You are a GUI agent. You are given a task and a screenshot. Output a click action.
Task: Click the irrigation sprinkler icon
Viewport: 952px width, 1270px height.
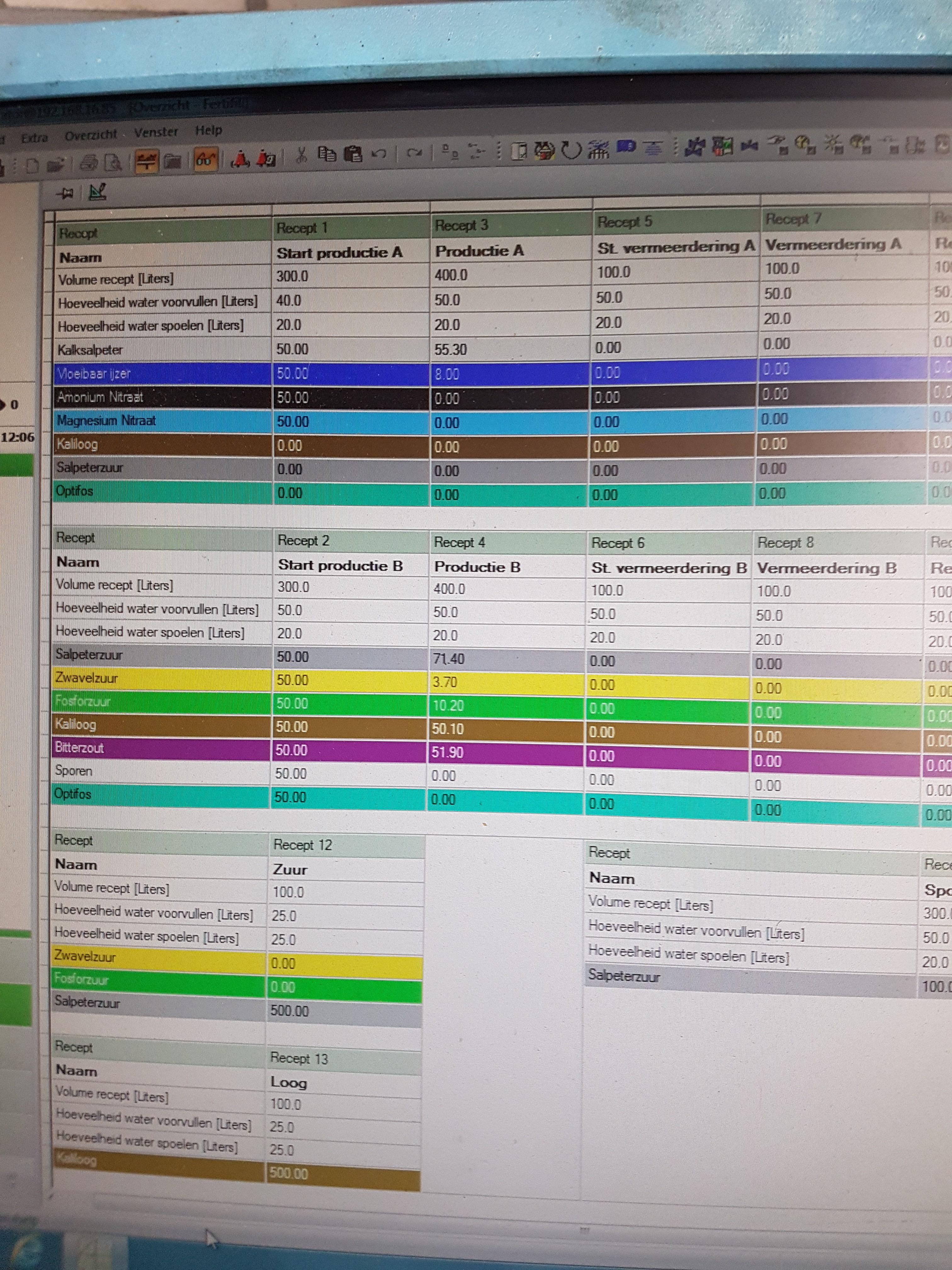click(598, 149)
